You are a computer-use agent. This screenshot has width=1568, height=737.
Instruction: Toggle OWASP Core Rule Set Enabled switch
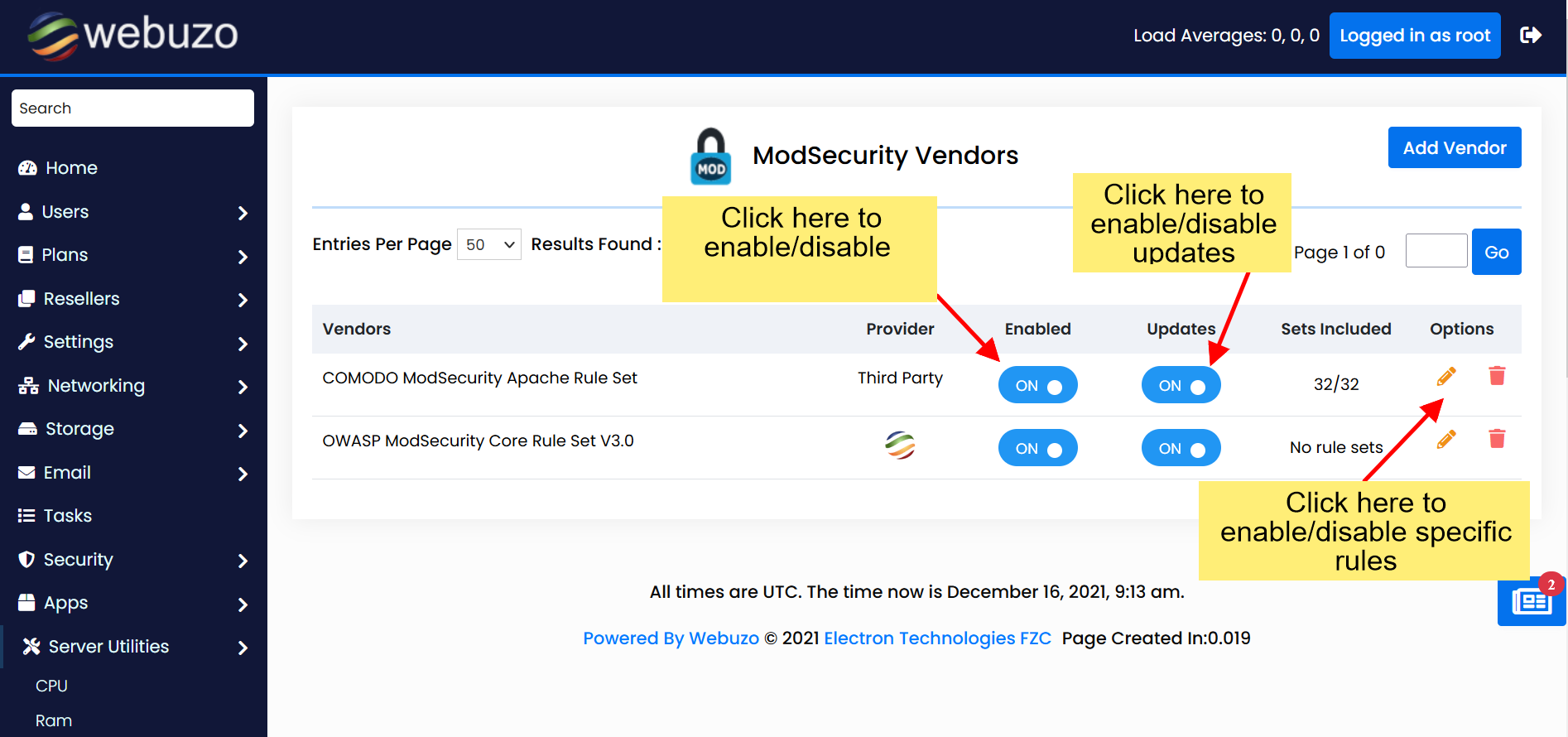(1037, 448)
